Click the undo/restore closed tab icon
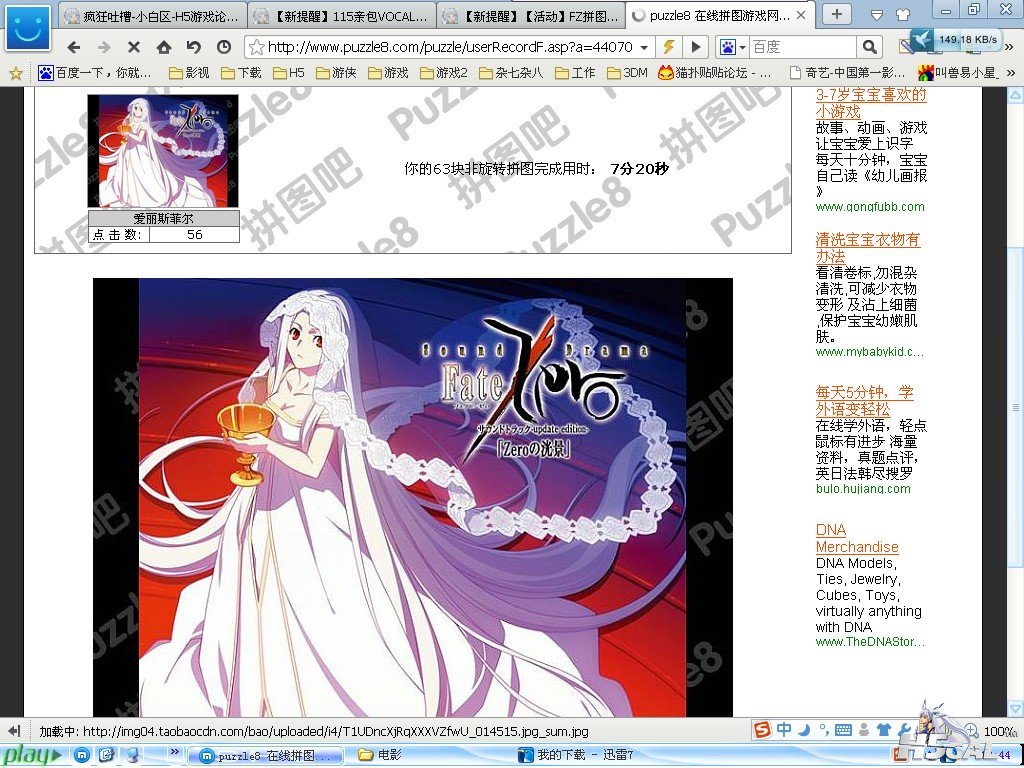The width and height of the screenshot is (1024, 768). click(x=193, y=47)
